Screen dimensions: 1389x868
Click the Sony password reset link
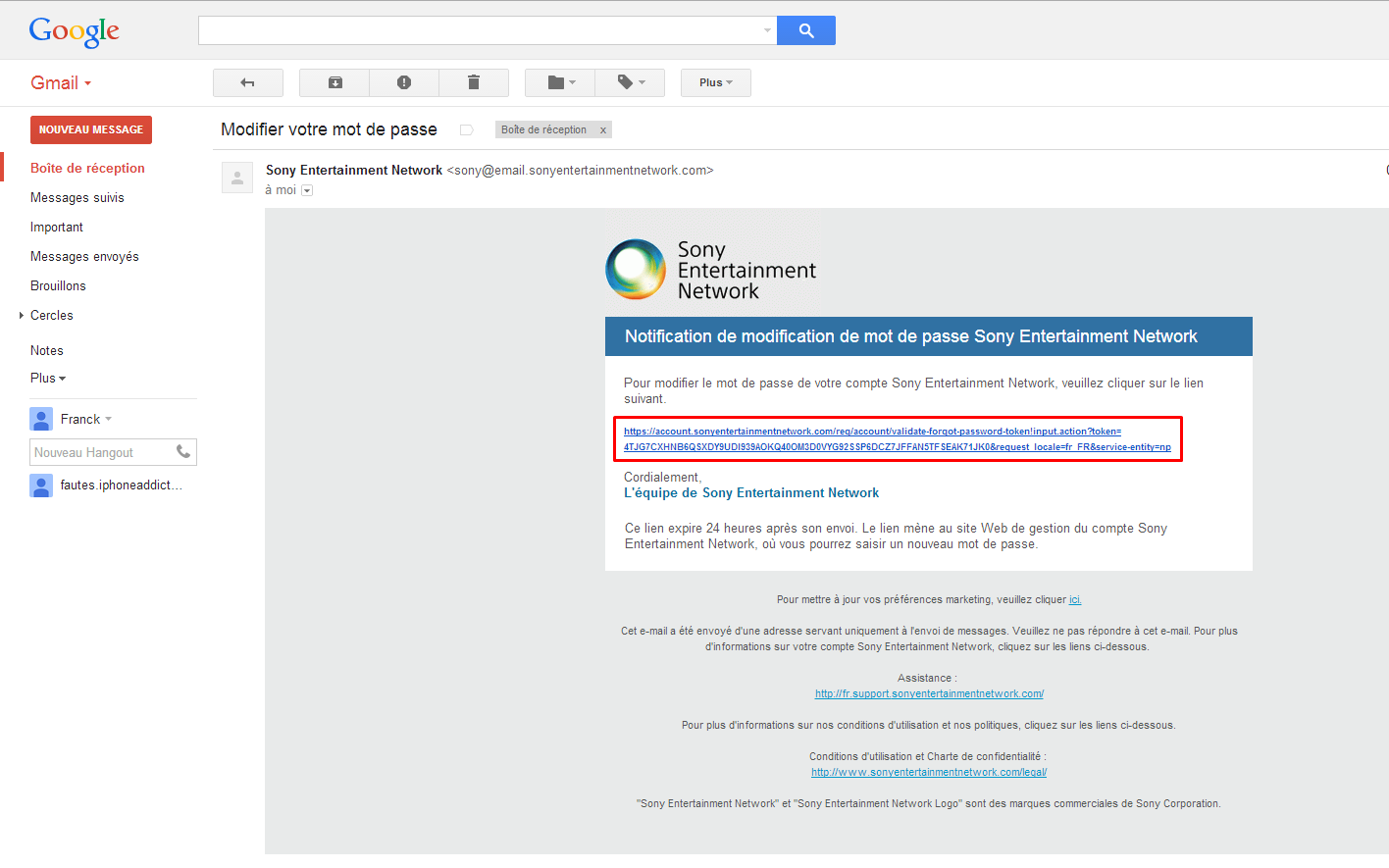pyautogui.click(x=898, y=438)
